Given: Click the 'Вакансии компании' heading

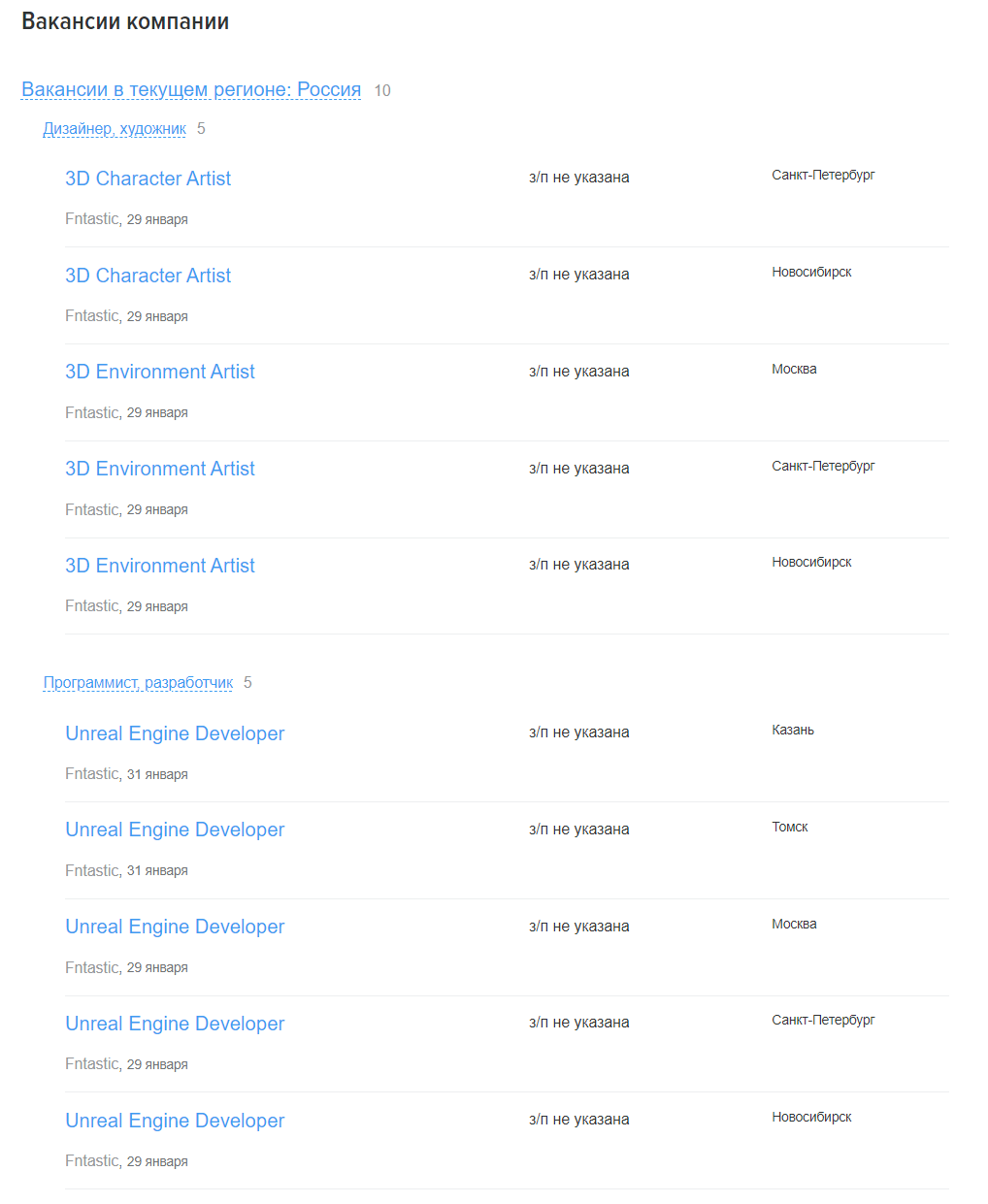Looking at the screenshot, I should [125, 21].
